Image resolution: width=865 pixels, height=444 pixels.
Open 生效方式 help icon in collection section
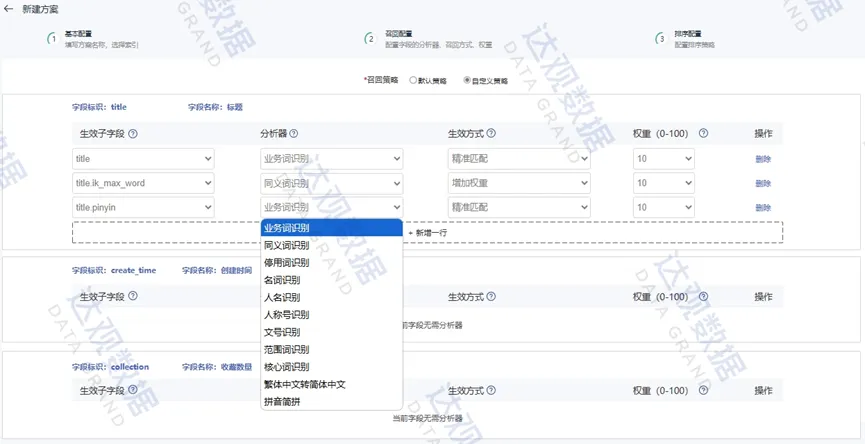(x=491, y=390)
